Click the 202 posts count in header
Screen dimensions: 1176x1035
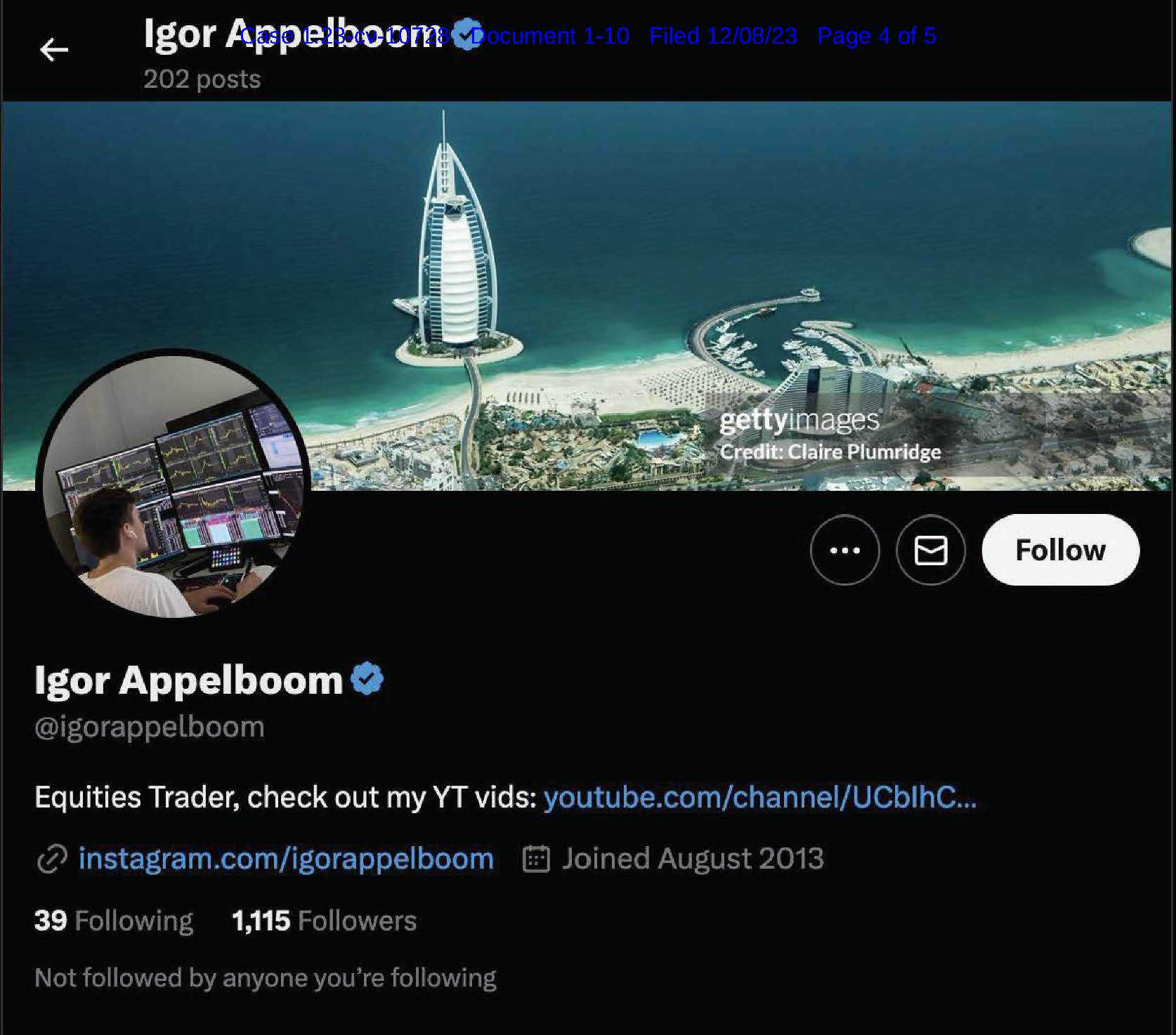[202, 79]
